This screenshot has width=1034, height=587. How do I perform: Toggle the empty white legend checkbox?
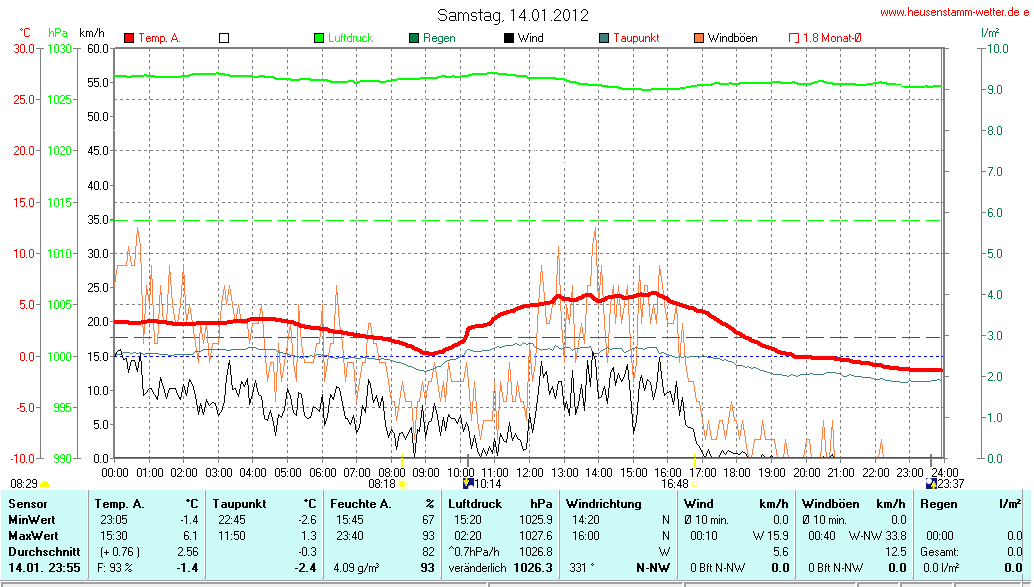point(224,38)
